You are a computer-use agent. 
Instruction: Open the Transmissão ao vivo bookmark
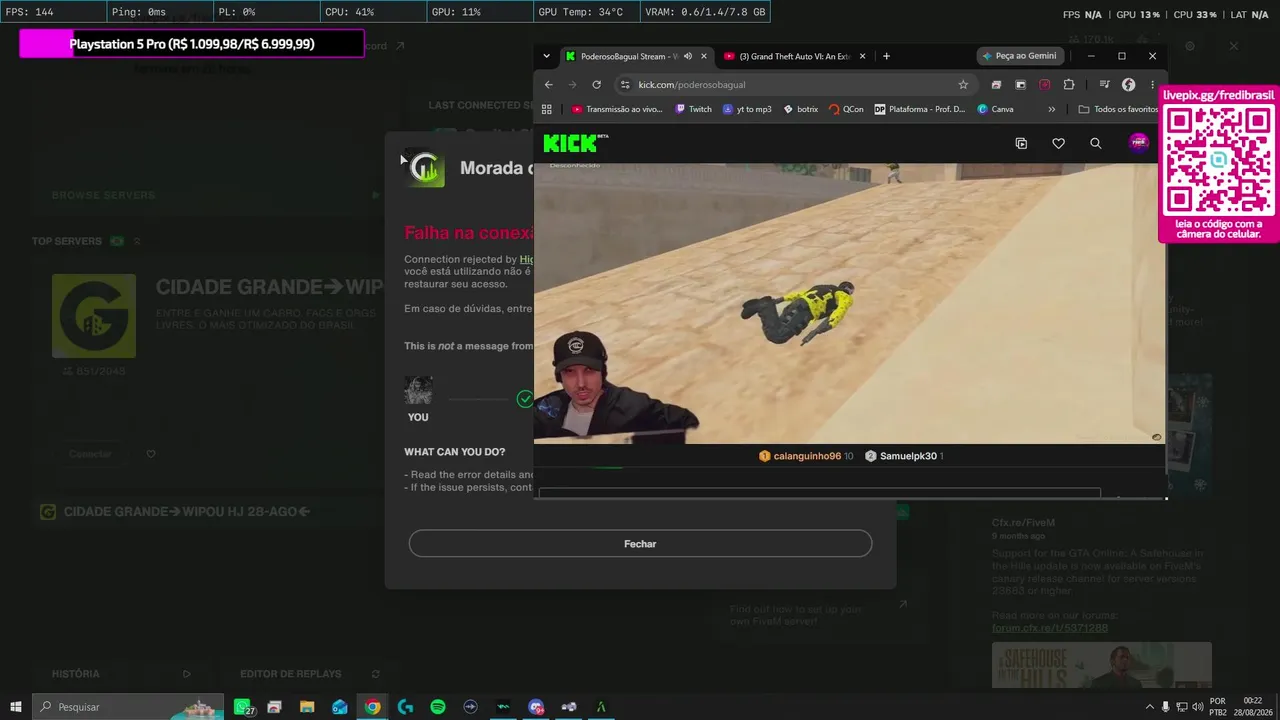point(616,109)
